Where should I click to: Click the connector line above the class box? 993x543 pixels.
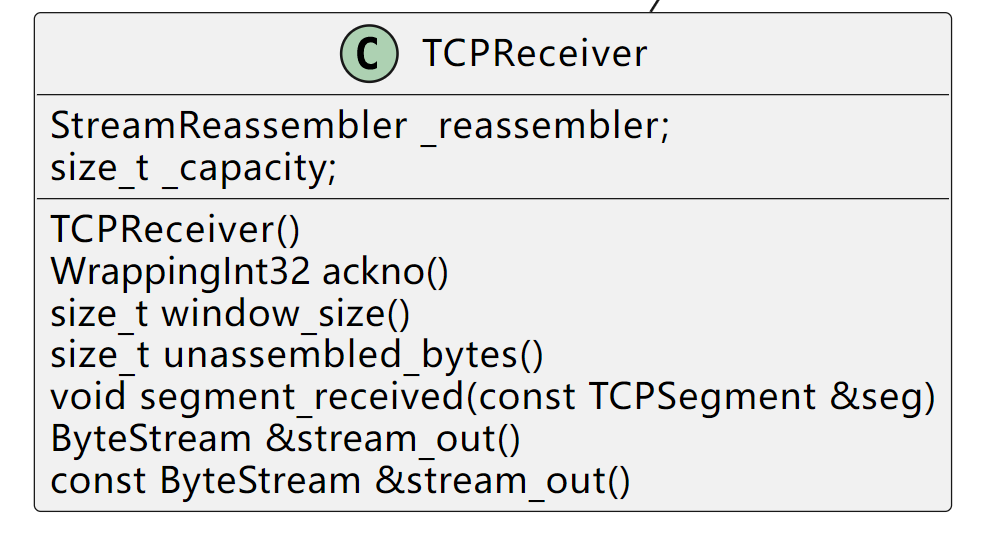tap(656, 5)
